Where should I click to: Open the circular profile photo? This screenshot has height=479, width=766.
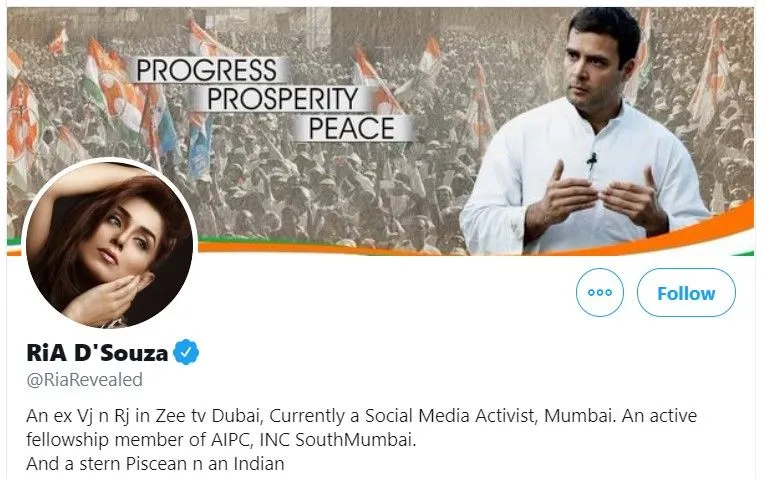tap(109, 244)
